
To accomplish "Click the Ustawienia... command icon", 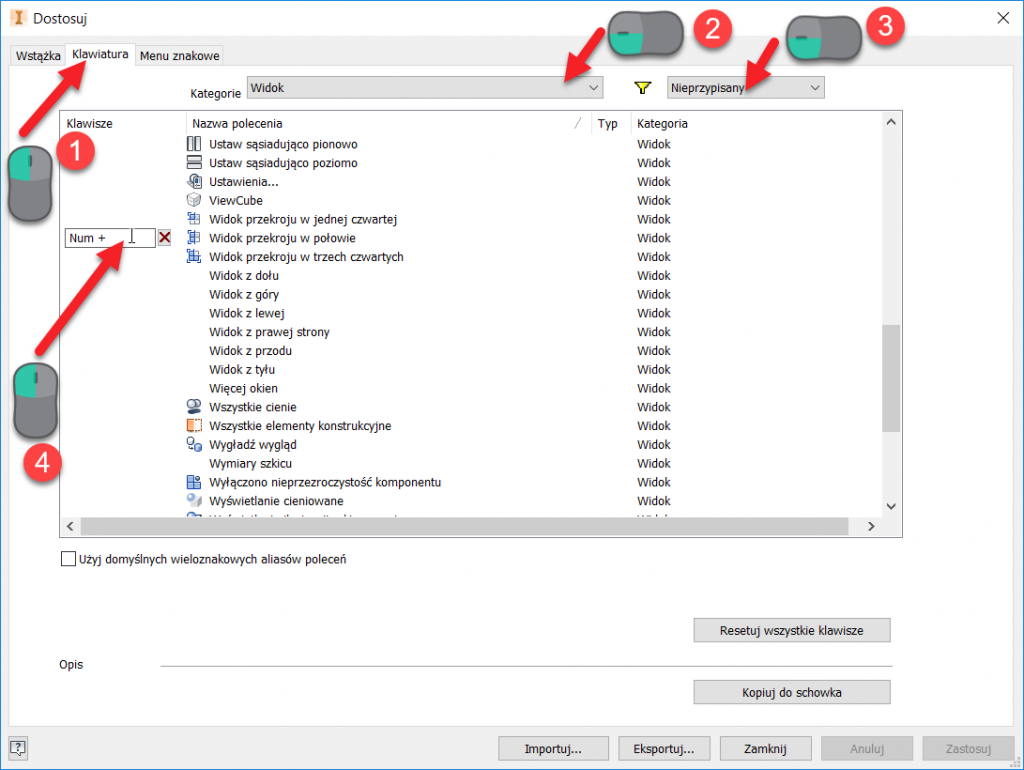I will 195,181.
